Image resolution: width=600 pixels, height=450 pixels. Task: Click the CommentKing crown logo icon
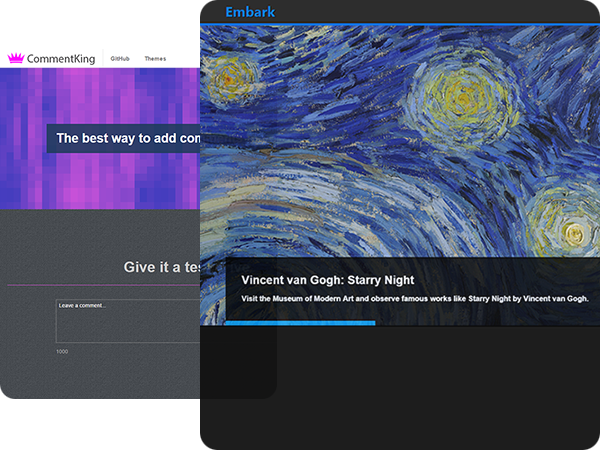point(16,58)
